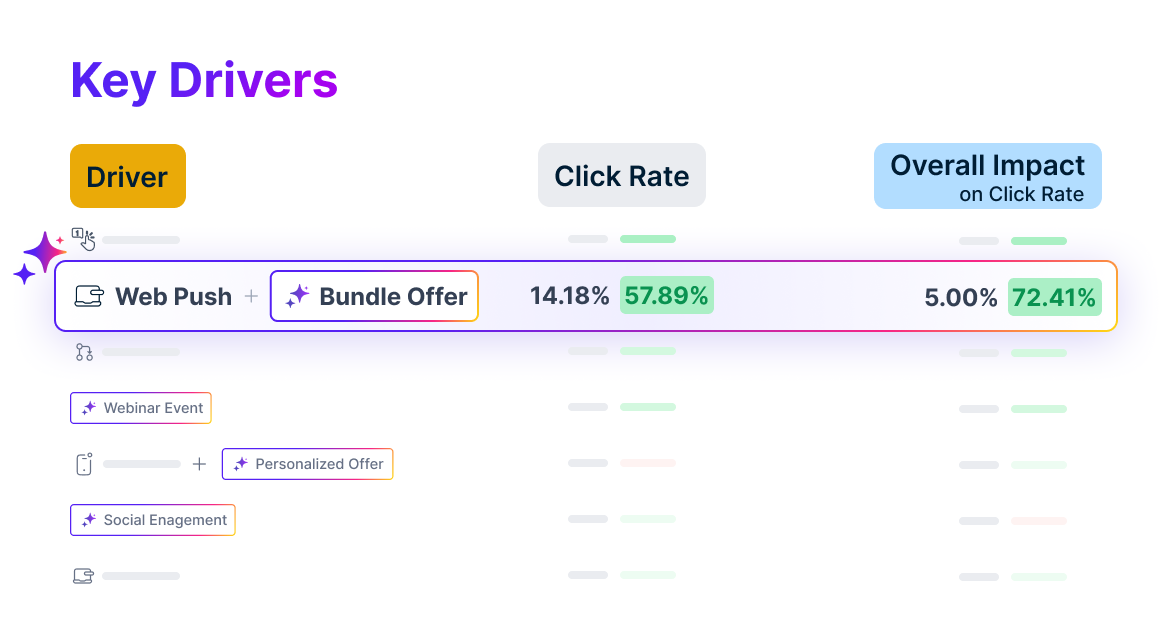This screenshot has height=638, width=1172.
Task: Click the sparkle icon in Social Enagement chip
Action: [x=89, y=520]
